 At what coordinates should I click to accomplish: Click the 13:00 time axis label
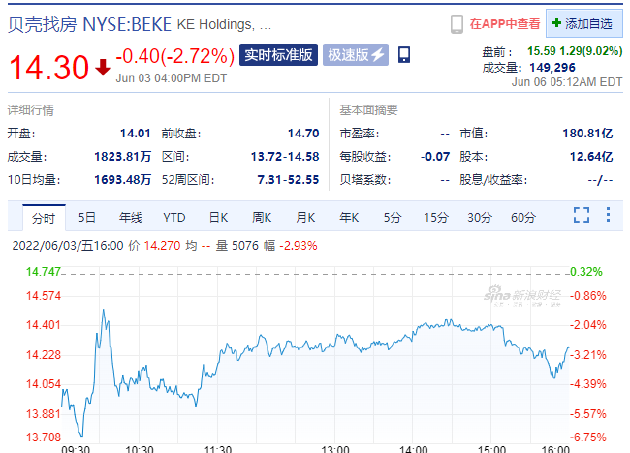tap(335, 449)
